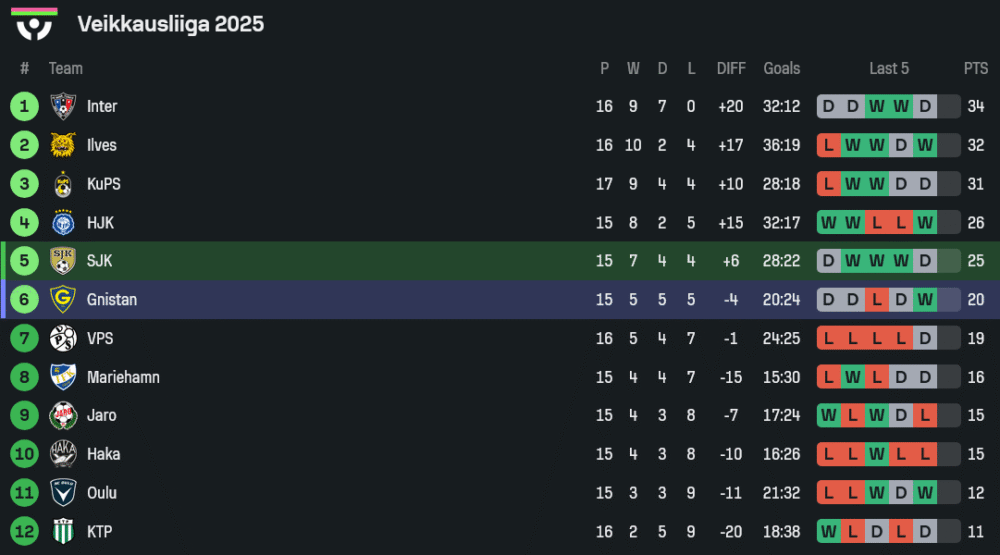Open the Haka team link
The width and height of the screenshot is (1000, 555).
tap(103, 454)
